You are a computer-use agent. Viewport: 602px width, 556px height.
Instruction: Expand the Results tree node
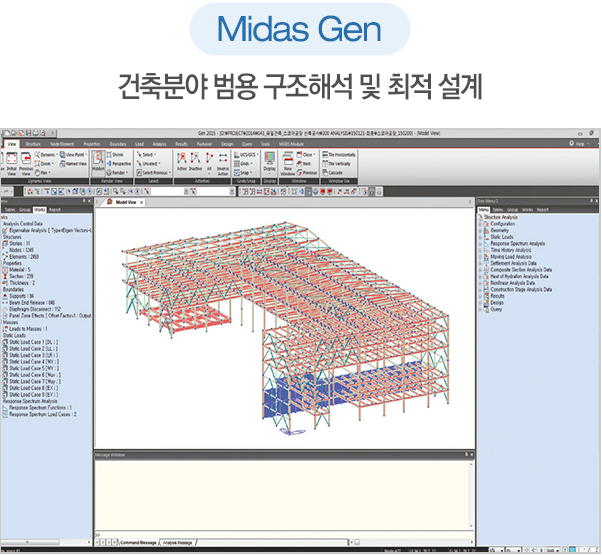pos(480,296)
